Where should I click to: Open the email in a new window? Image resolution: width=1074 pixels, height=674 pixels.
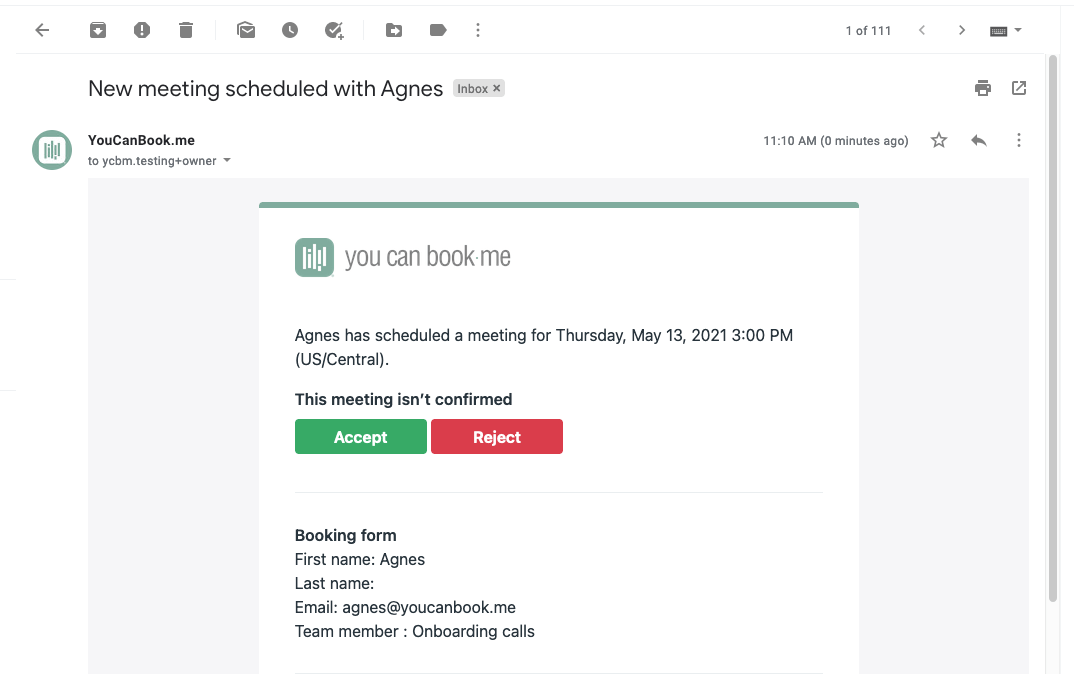[1018, 88]
